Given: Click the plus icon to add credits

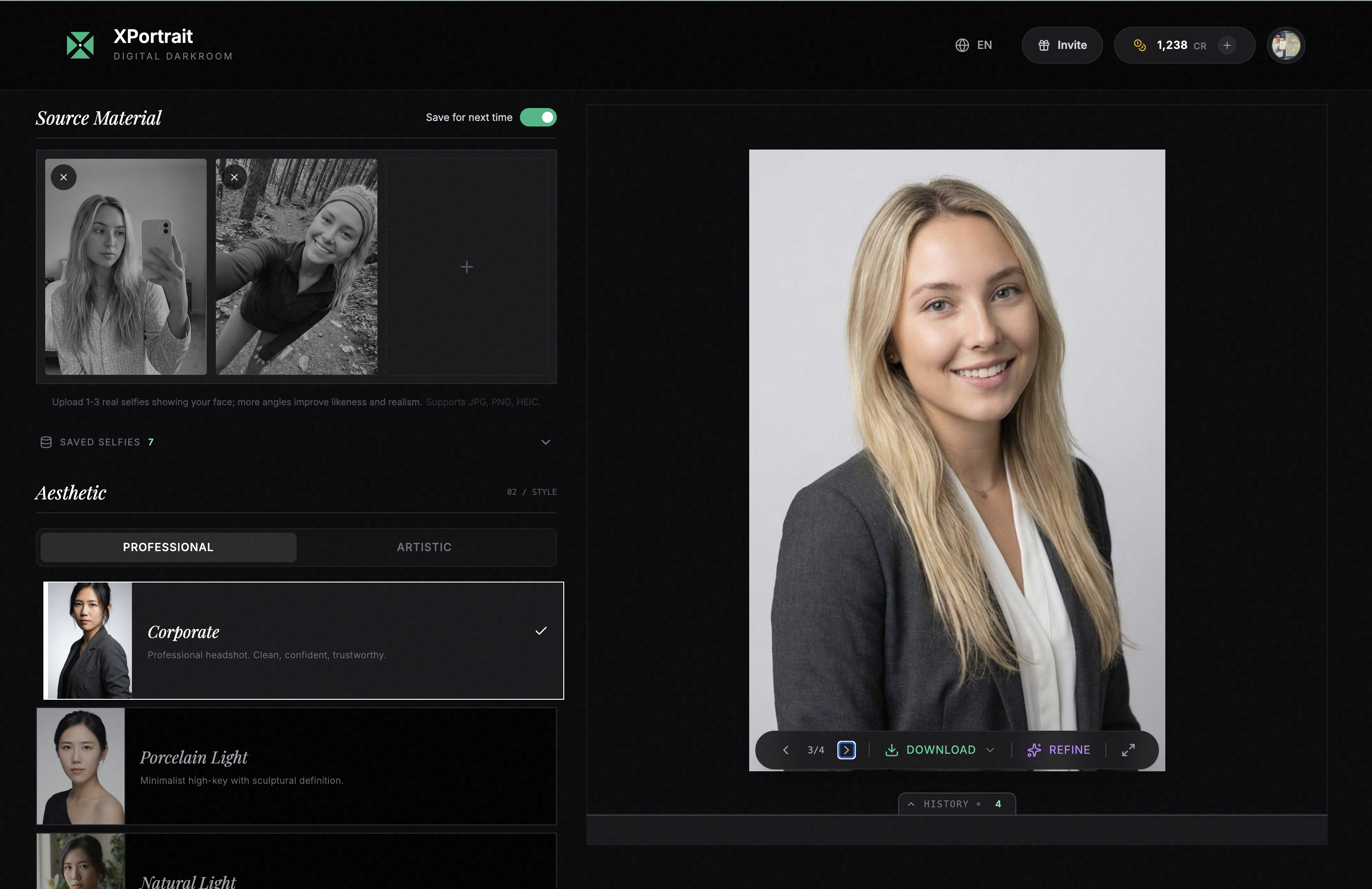Looking at the screenshot, I should [1226, 45].
